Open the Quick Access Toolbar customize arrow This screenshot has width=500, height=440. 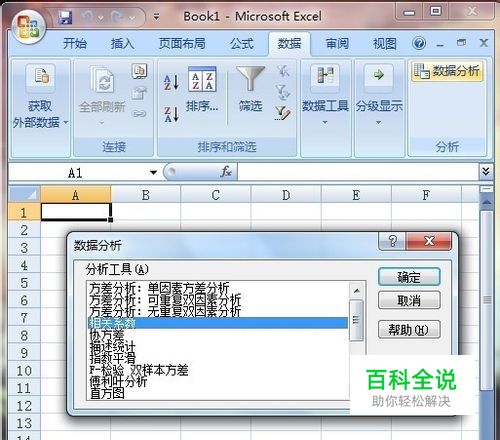[x=156, y=16]
